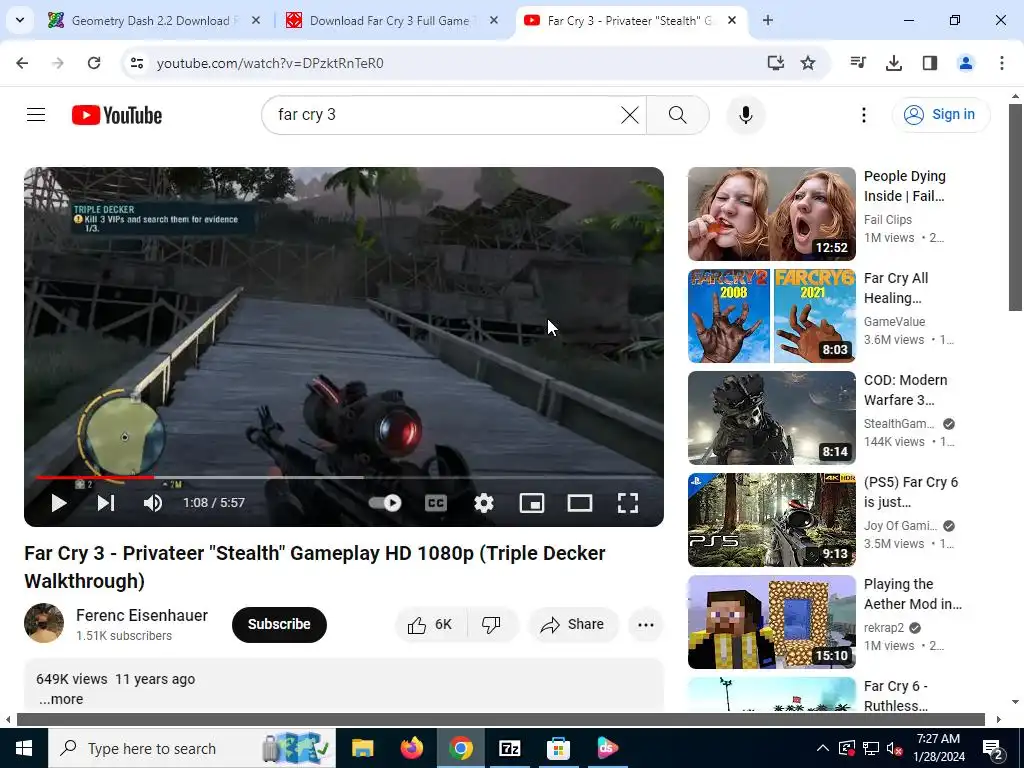Enter full screen mode icon
1024x768 pixels.
tap(628, 503)
